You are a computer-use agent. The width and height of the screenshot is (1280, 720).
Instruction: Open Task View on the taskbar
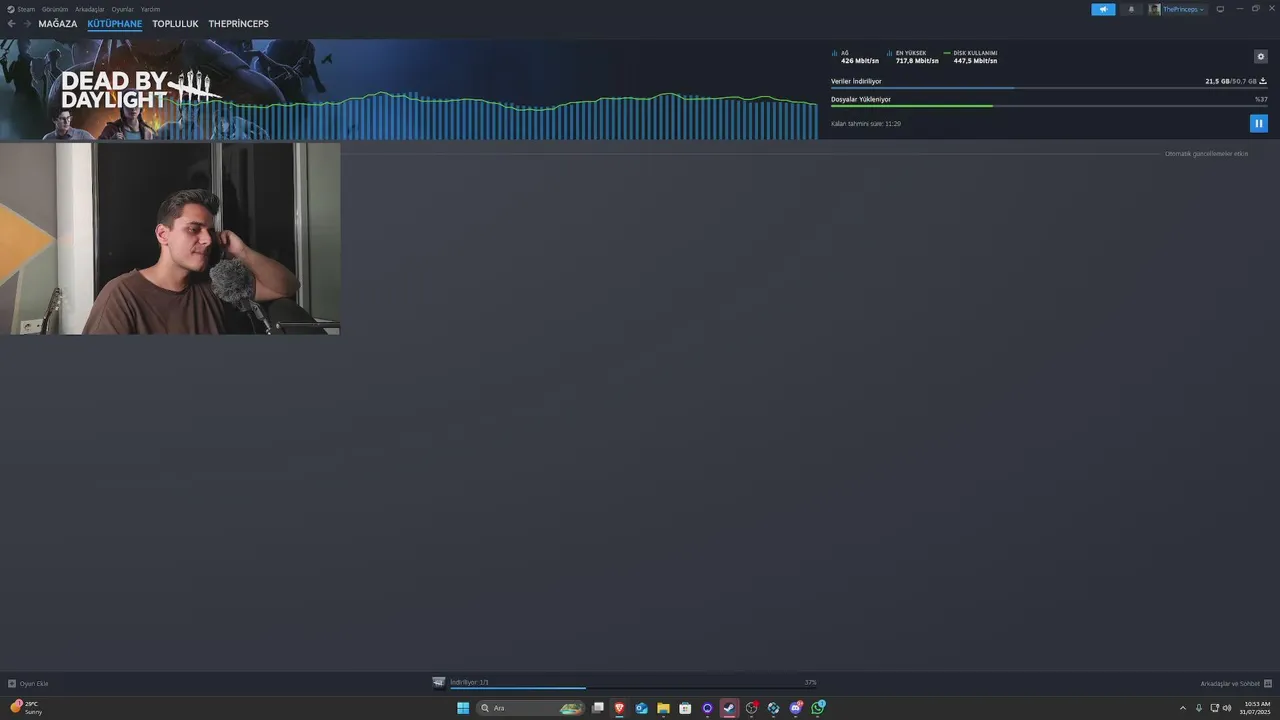point(598,708)
